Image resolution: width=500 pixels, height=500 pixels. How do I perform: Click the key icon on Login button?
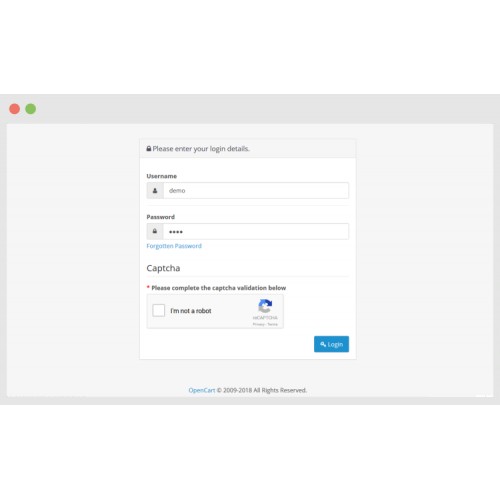point(323,344)
